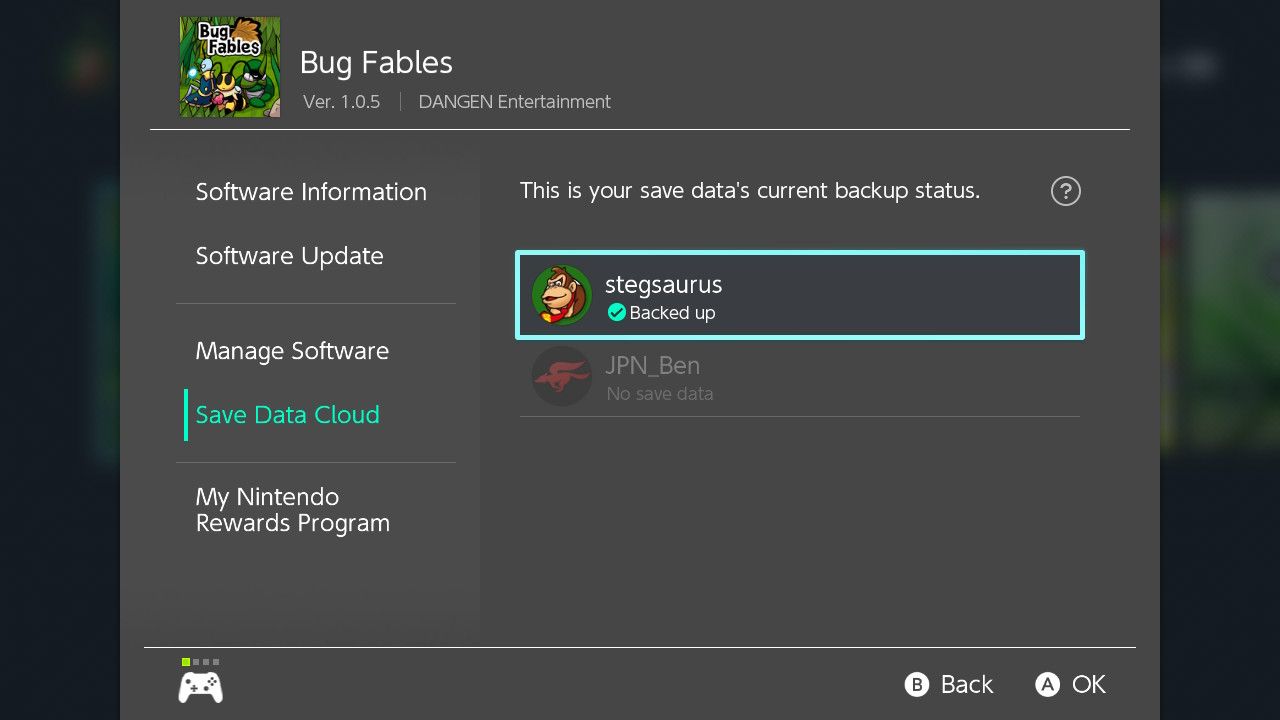
Task: Click the Bug Fables game cover thumbnail
Action: coord(230,67)
